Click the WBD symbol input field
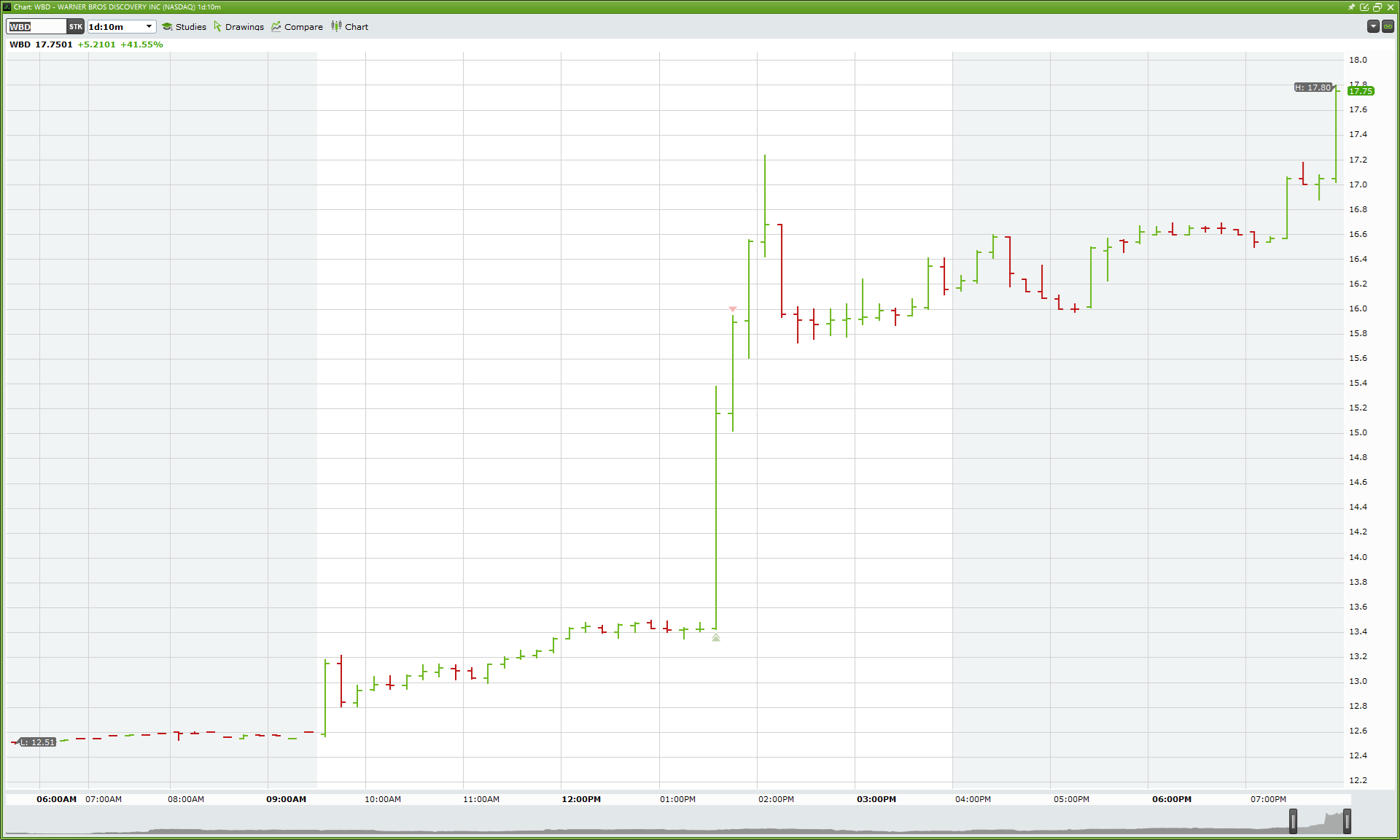Viewport: 1400px width, 840px height. [x=36, y=27]
